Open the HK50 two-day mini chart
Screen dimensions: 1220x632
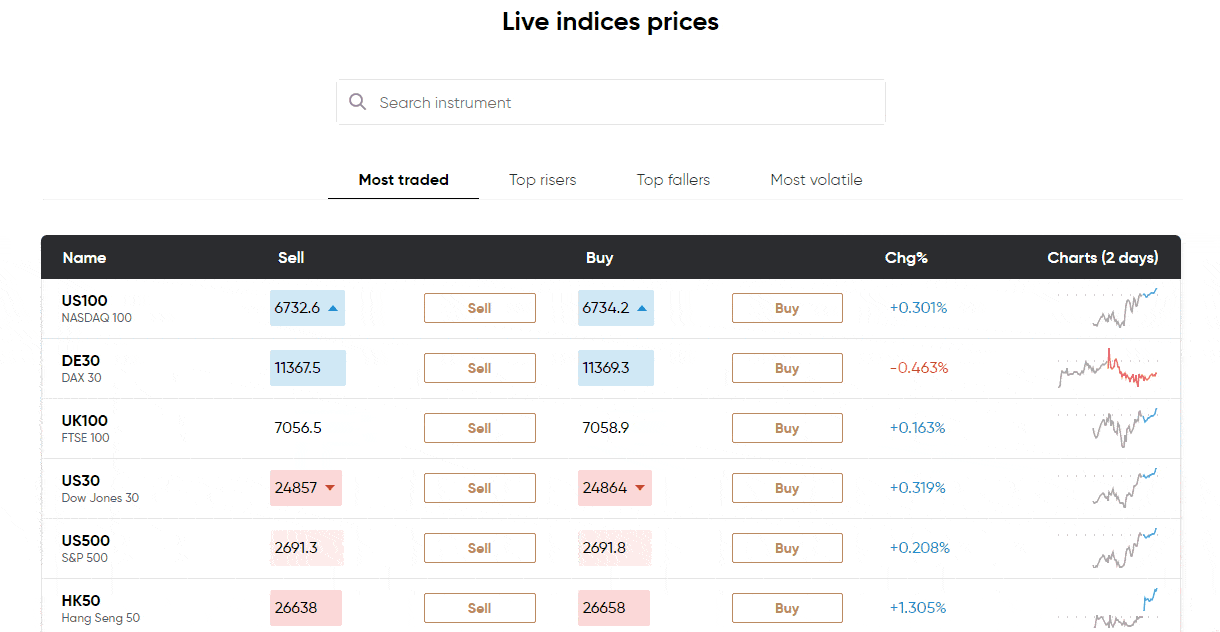(1109, 608)
